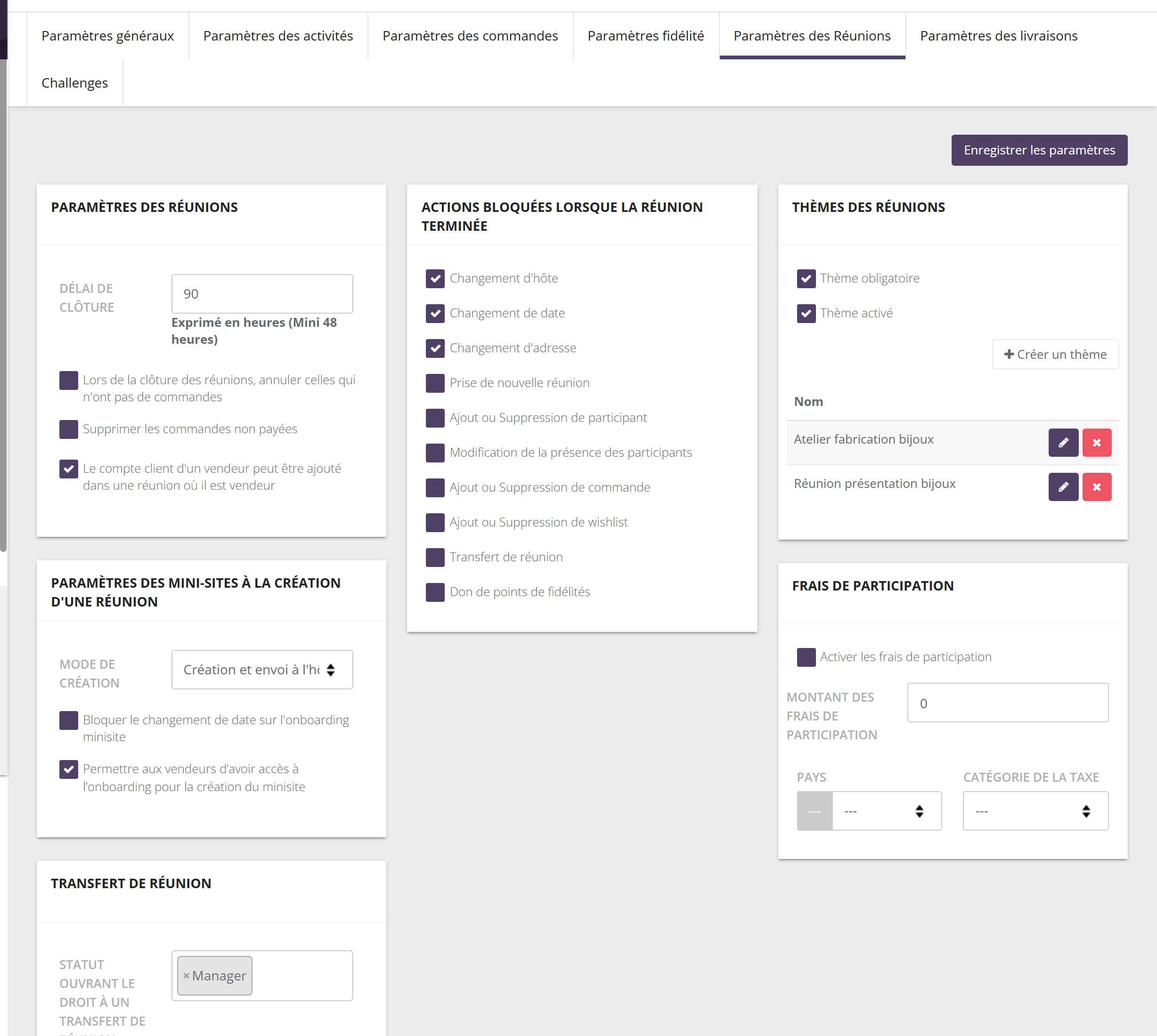Edit the Atelier fabrication bijoux theme
1157x1036 pixels.
(1063, 442)
